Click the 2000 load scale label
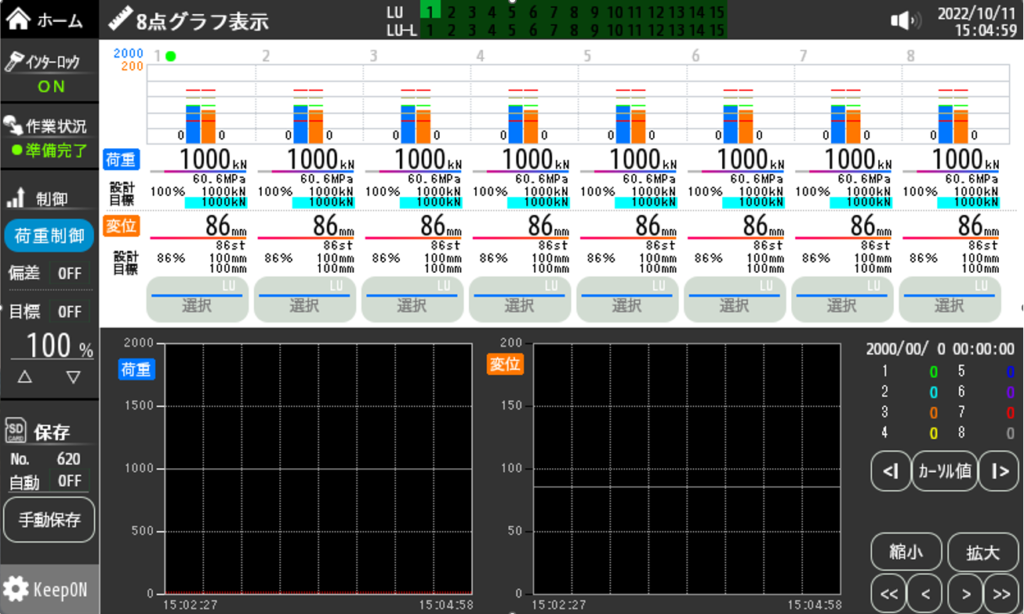1024x614 pixels. pyautogui.click(x=128, y=54)
